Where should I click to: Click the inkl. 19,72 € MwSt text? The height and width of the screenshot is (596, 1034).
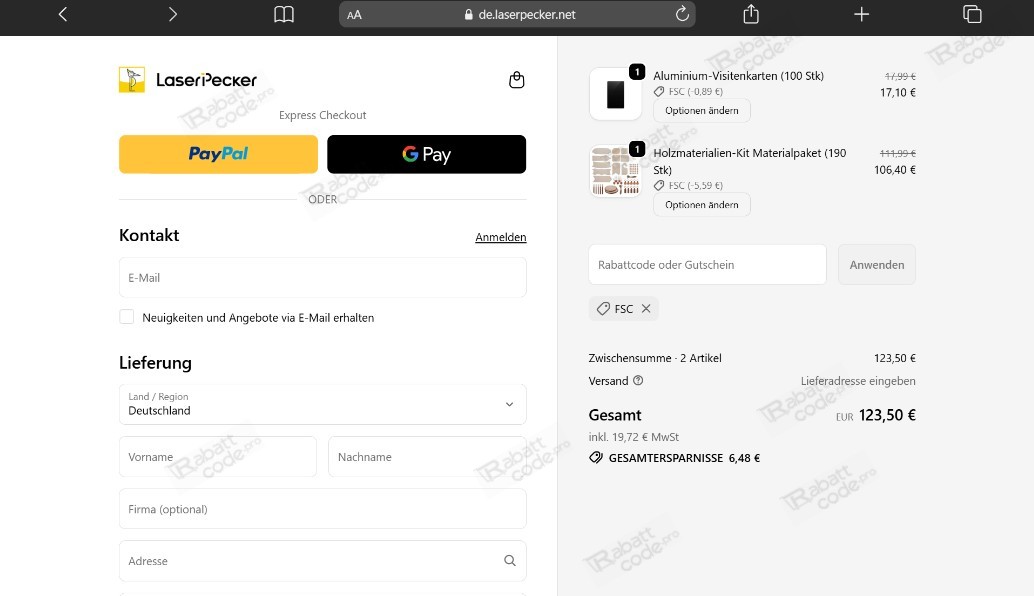click(634, 437)
